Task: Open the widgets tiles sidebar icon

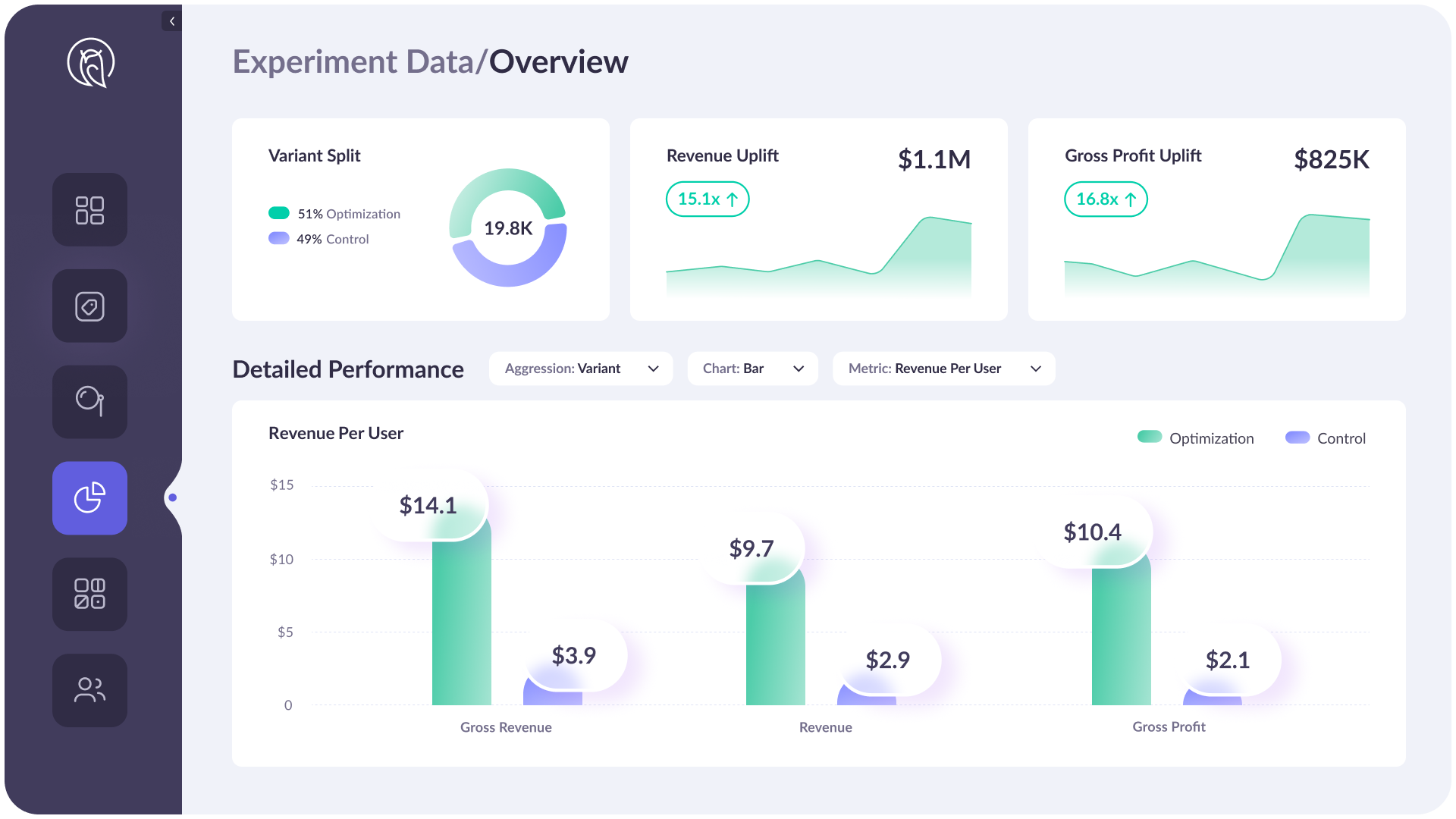Action: click(x=89, y=595)
